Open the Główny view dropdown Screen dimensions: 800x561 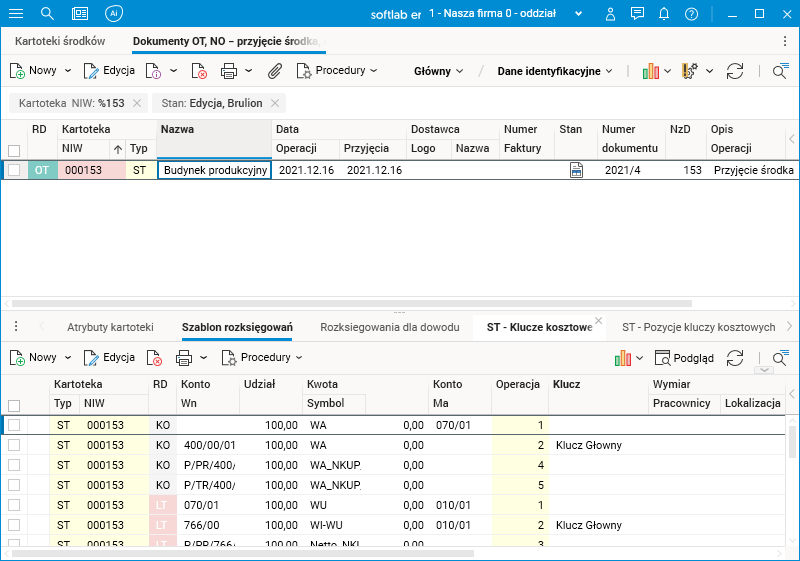click(x=439, y=71)
